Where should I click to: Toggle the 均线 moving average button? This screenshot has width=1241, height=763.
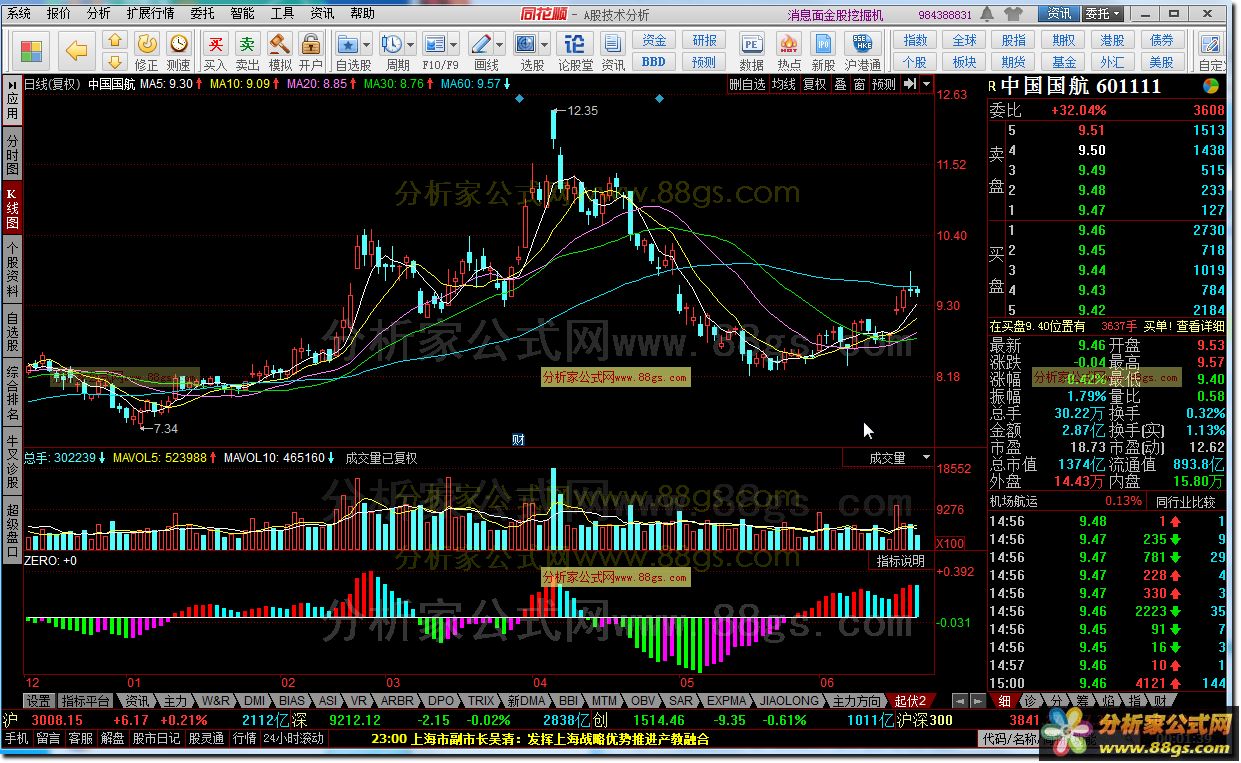783,84
